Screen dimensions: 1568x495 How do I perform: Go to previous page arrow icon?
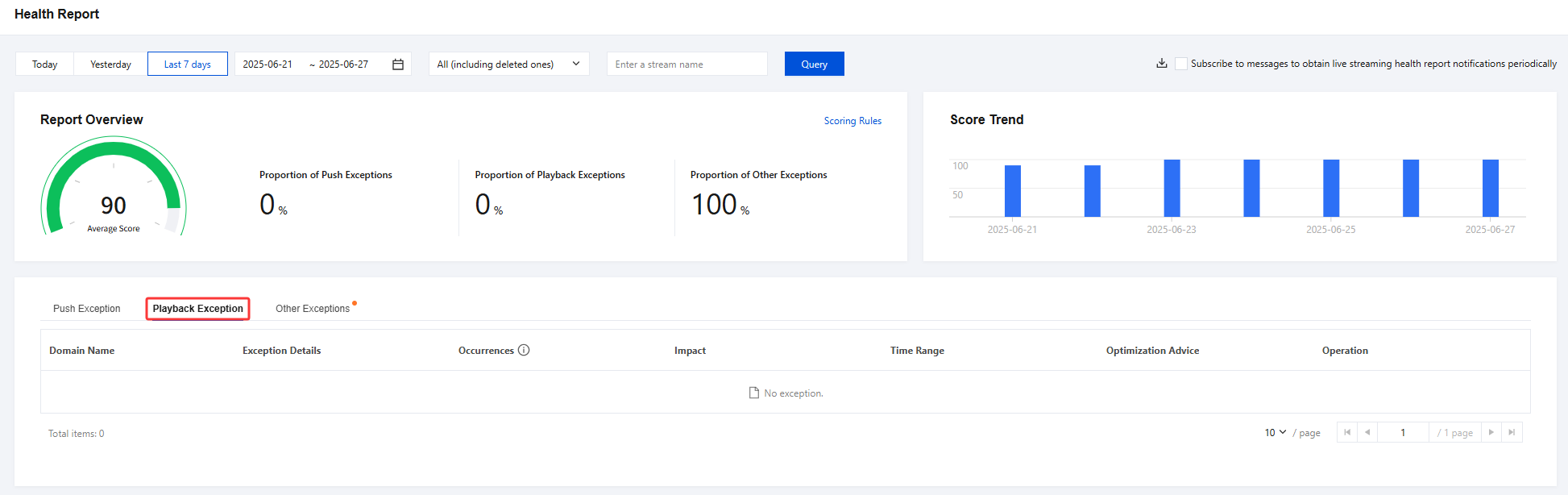point(1367,433)
